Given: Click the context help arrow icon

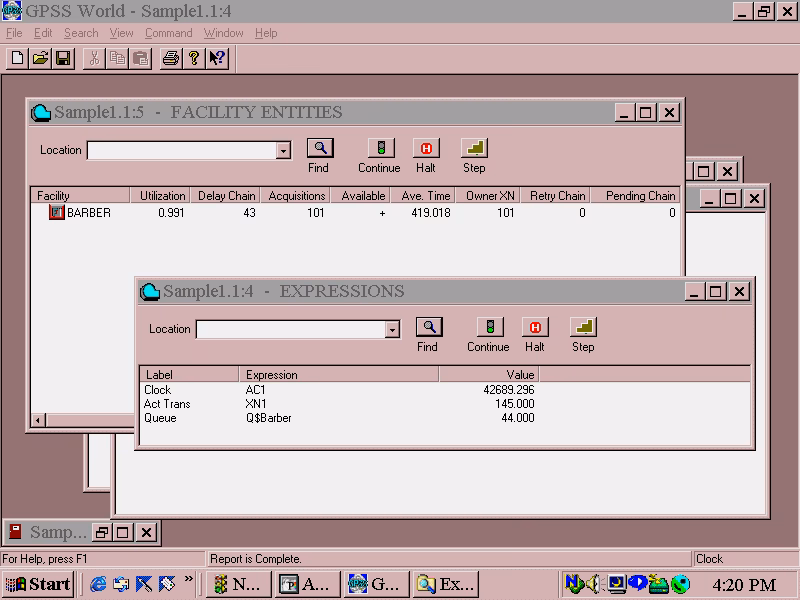Looking at the screenshot, I should (217, 58).
